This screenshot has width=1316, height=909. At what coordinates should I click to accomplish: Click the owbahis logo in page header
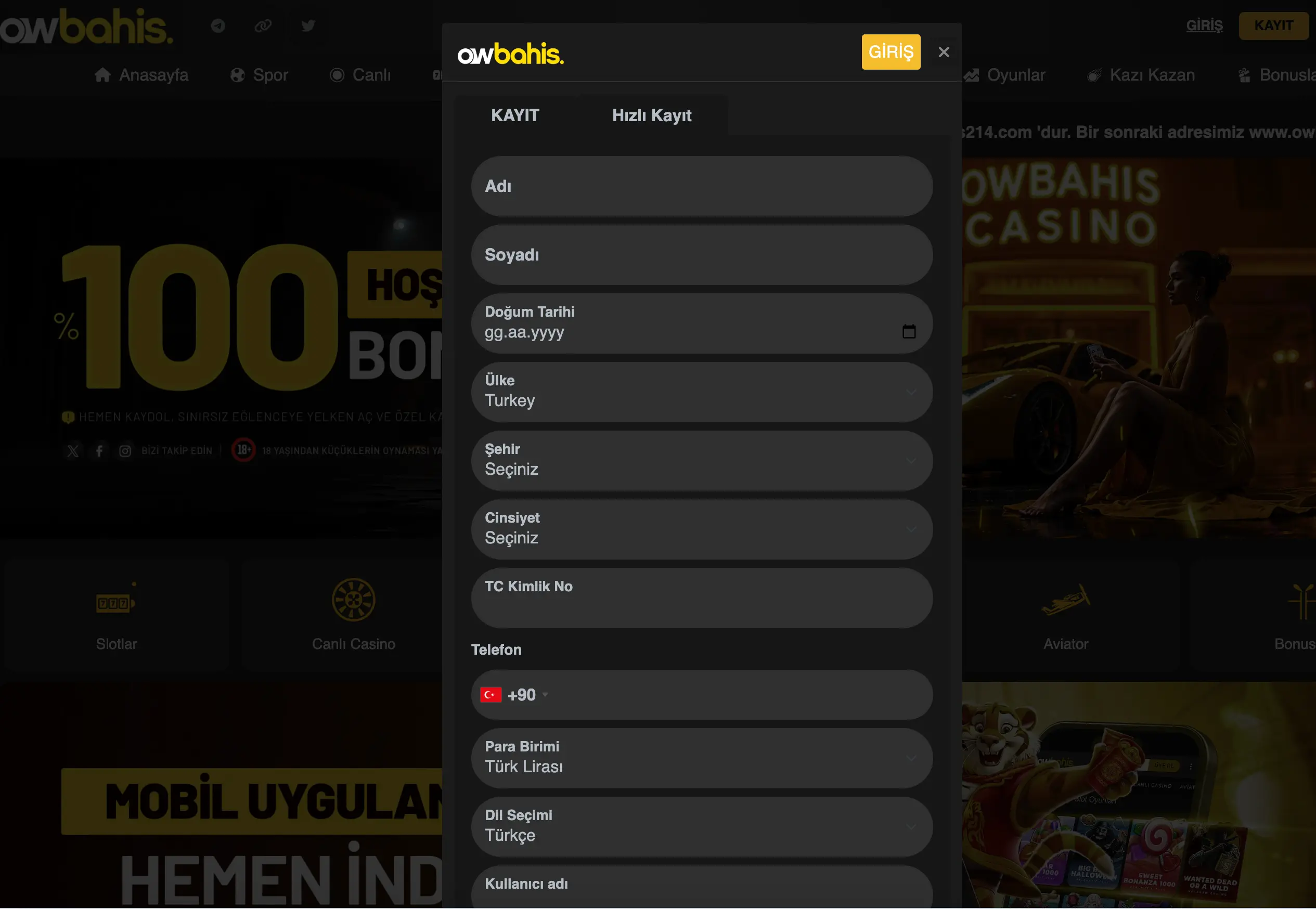[x=86, y=25]
